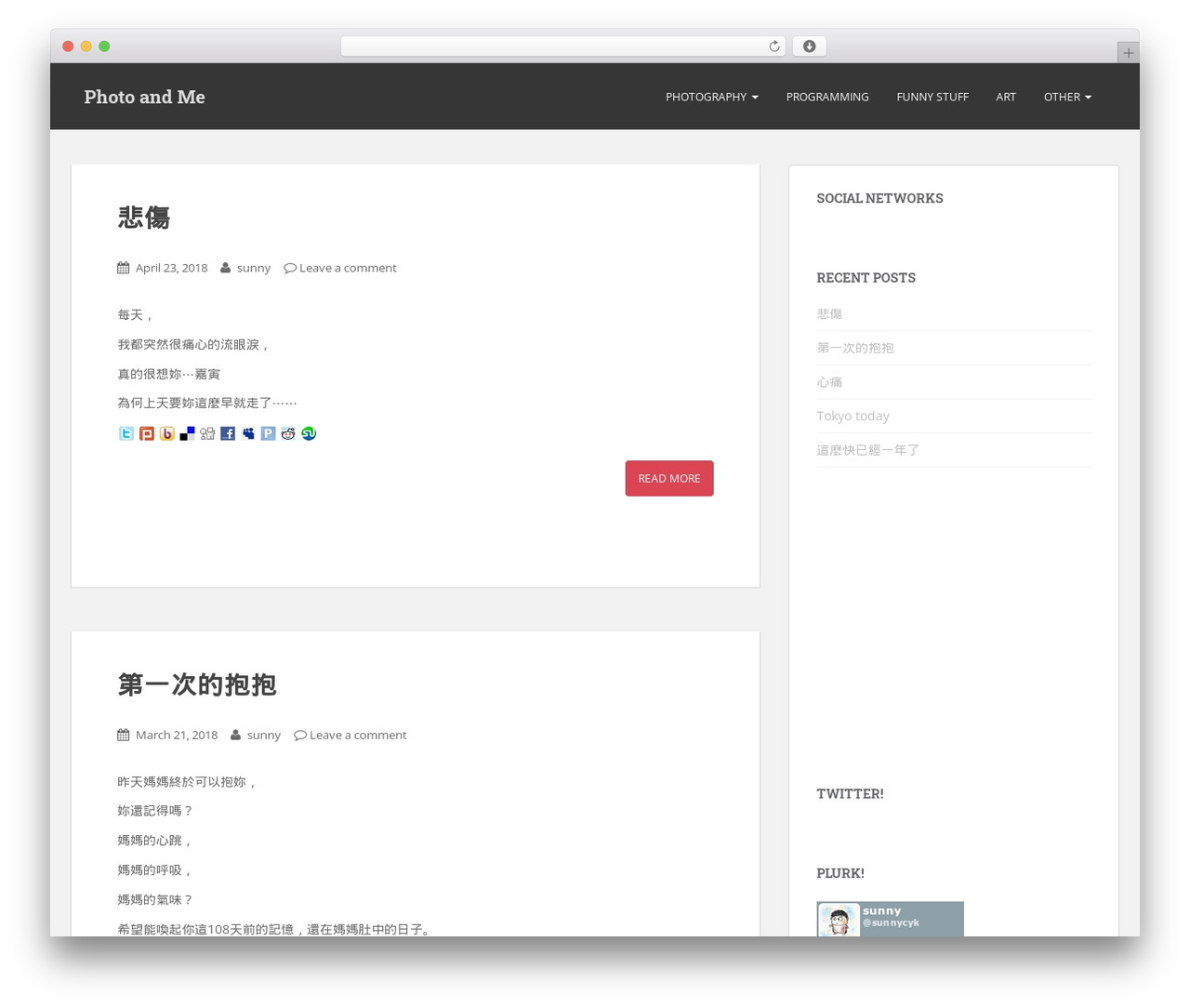Share post on StumbleUpon icon
The width and height of the screenshot is (1190, 1008).
(x=309, y=433)
